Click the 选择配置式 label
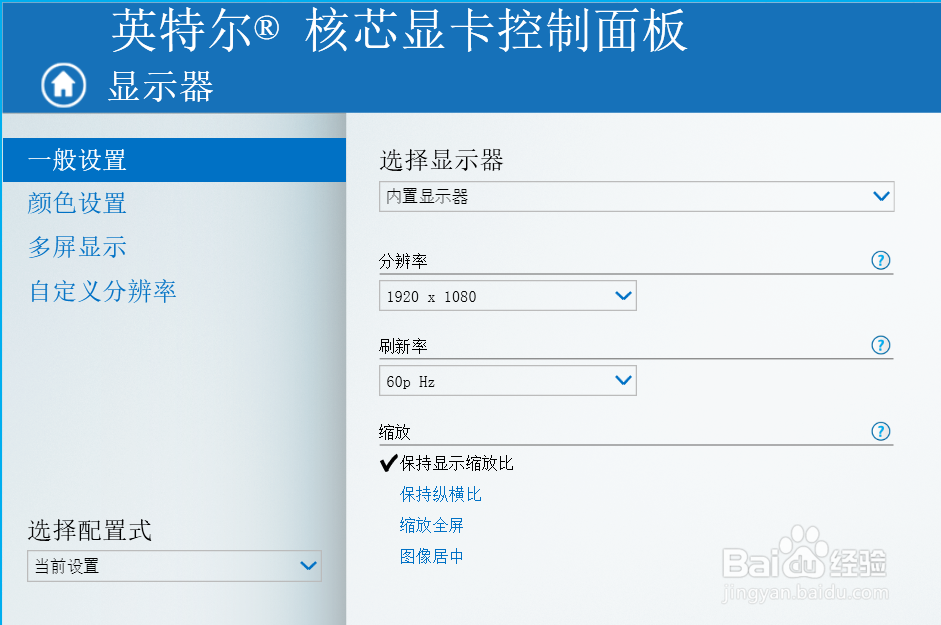The image size is (941, 625). click(x=89, y=530)
